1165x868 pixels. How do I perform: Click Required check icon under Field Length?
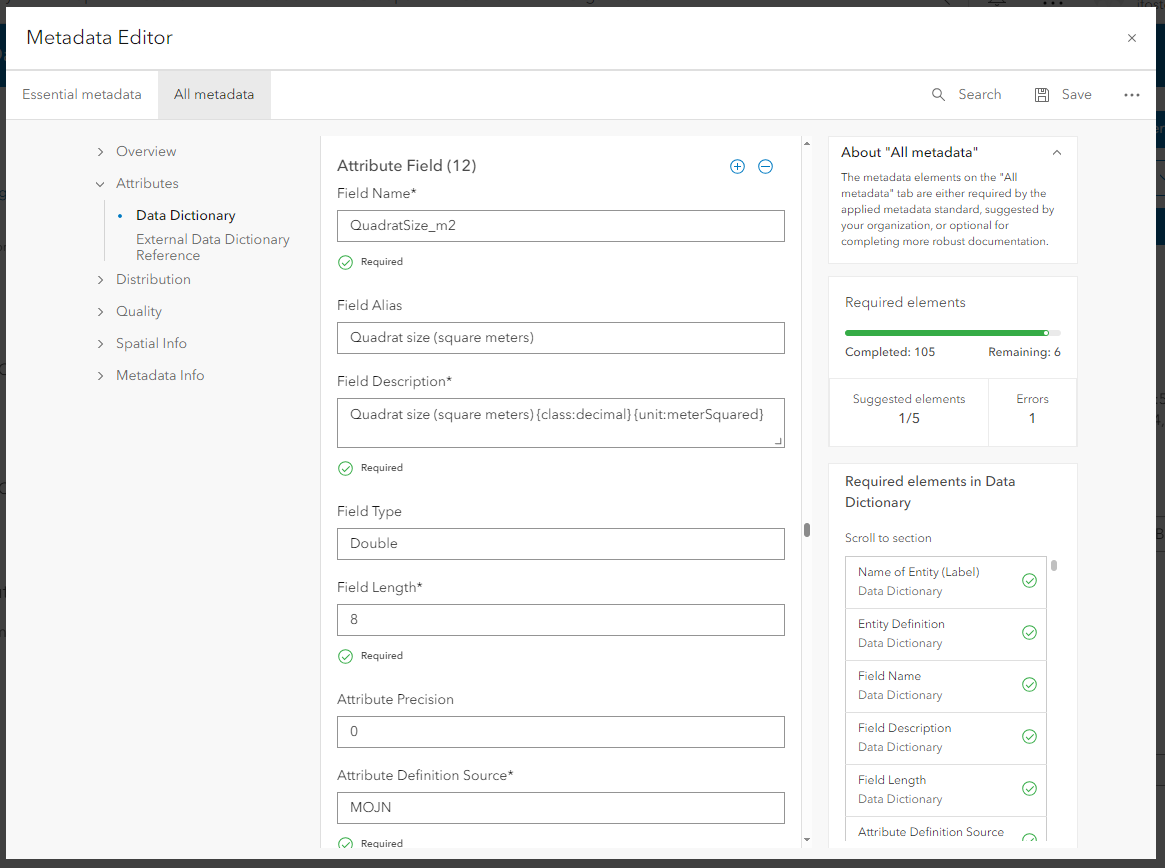345,656
